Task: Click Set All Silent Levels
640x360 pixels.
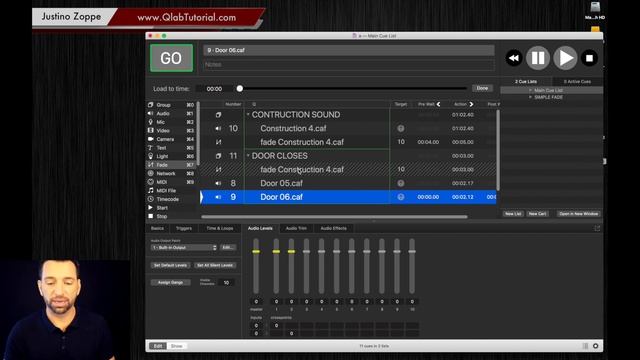Action: click(215, 265)
